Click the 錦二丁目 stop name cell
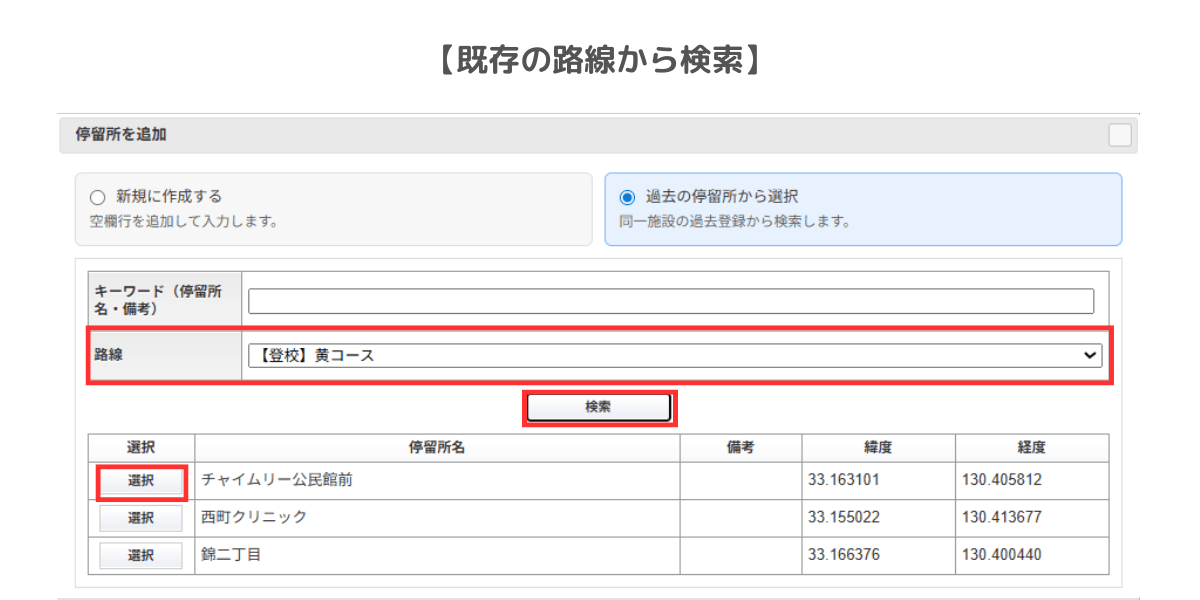The image size is (1200, 600). click(231, 555)
